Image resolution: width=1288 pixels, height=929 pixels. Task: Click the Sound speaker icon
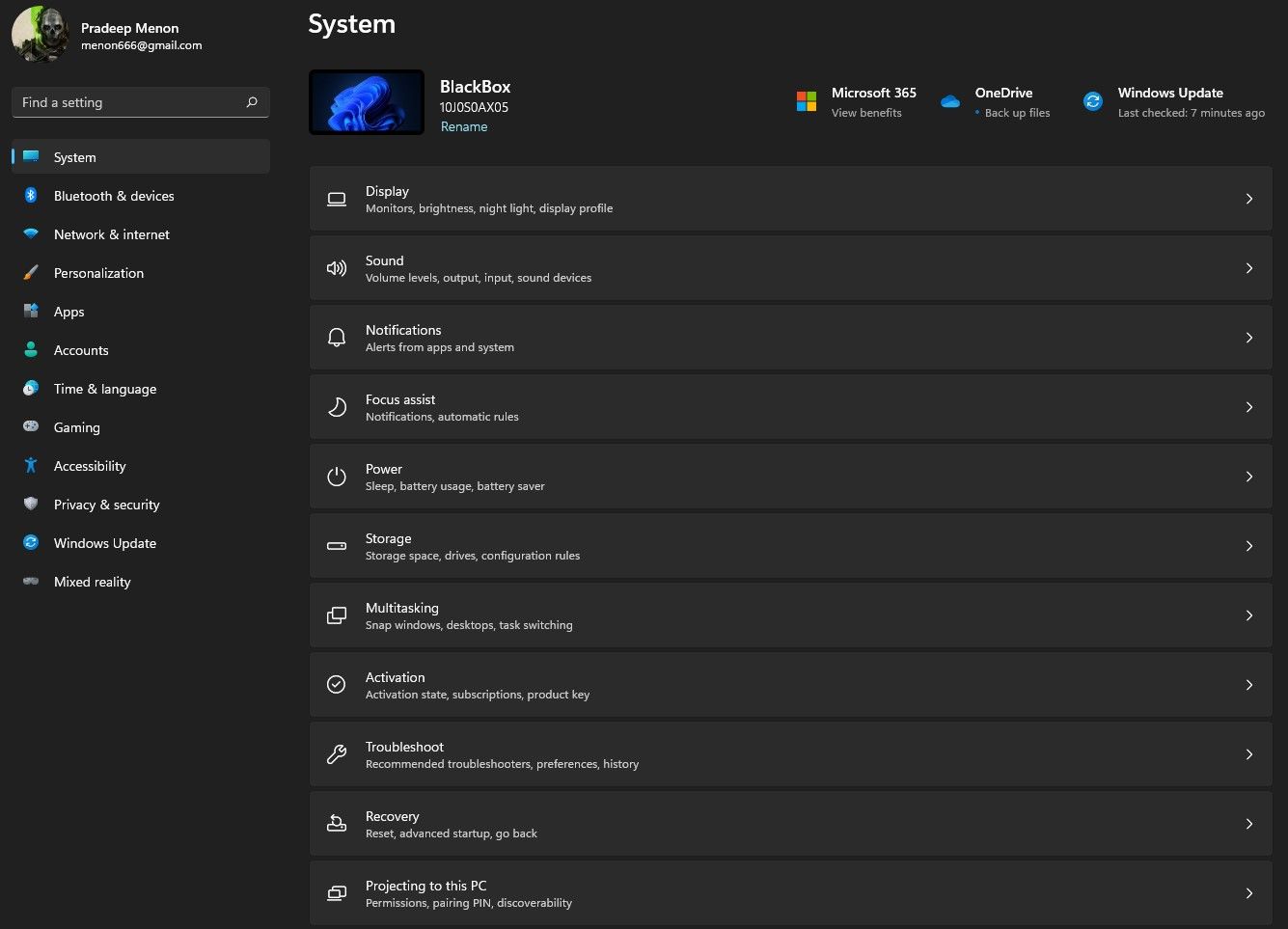337,268
